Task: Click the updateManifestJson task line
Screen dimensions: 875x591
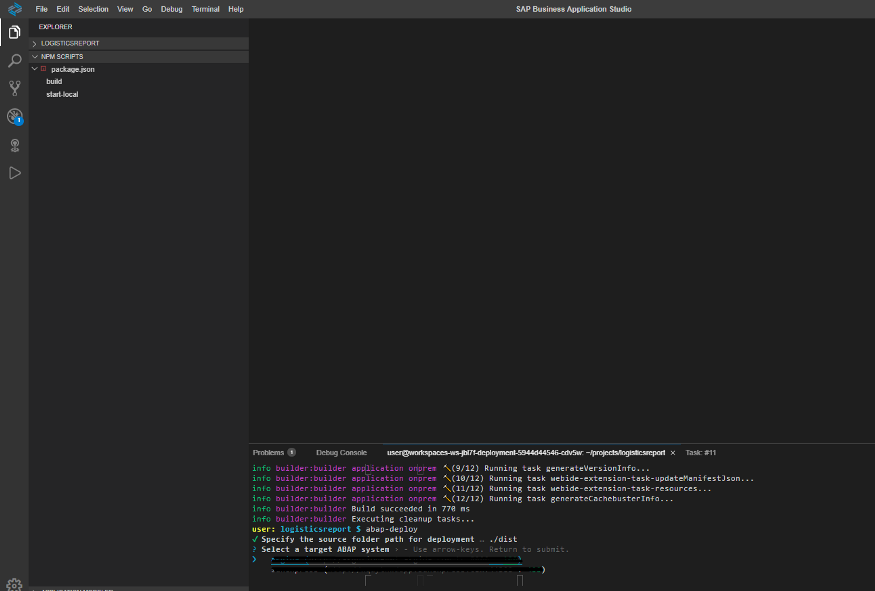Action: coord(503,478)
